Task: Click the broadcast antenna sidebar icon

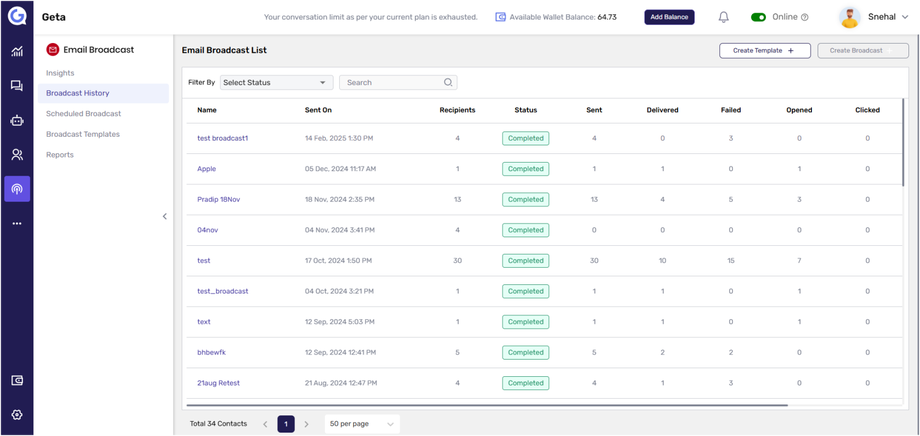Action: 17,188
